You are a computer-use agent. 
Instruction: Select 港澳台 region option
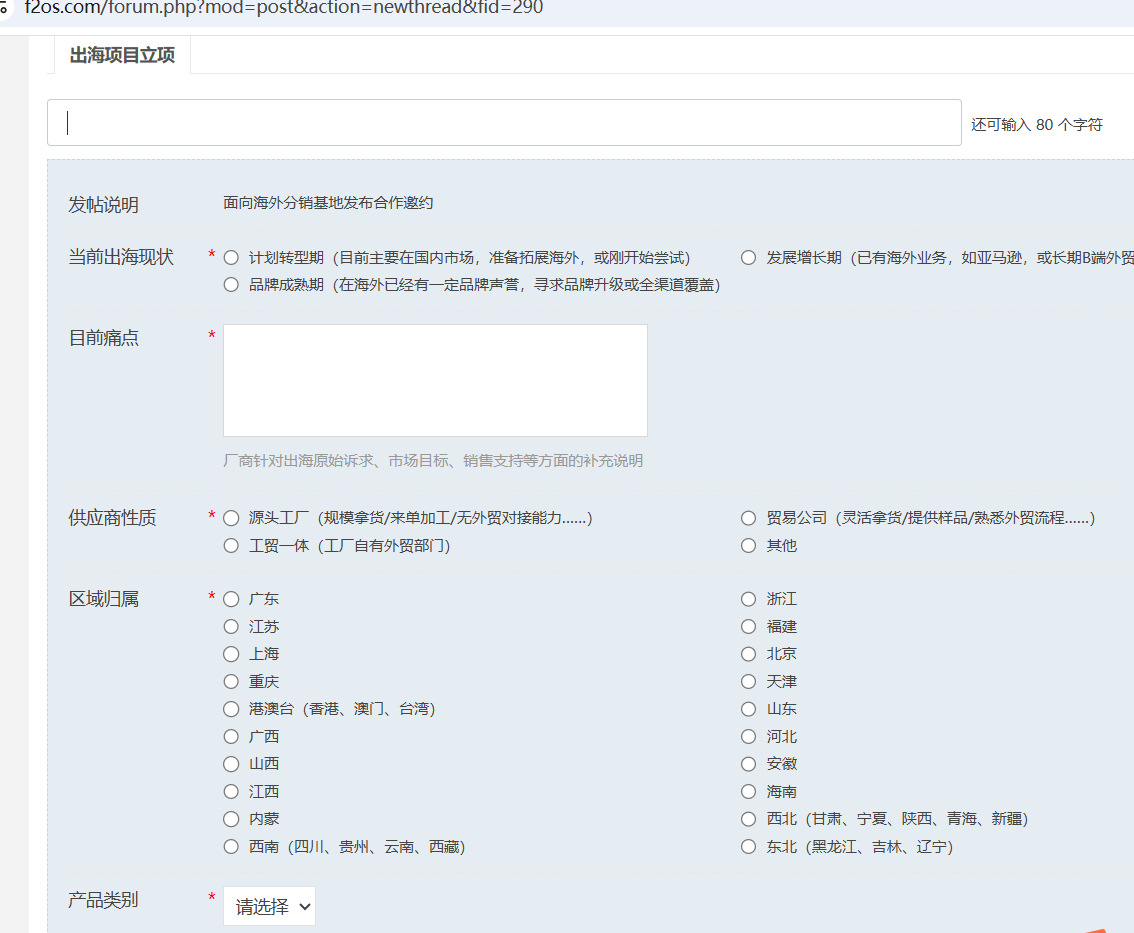pyautogui.click(x=232, y=709)
